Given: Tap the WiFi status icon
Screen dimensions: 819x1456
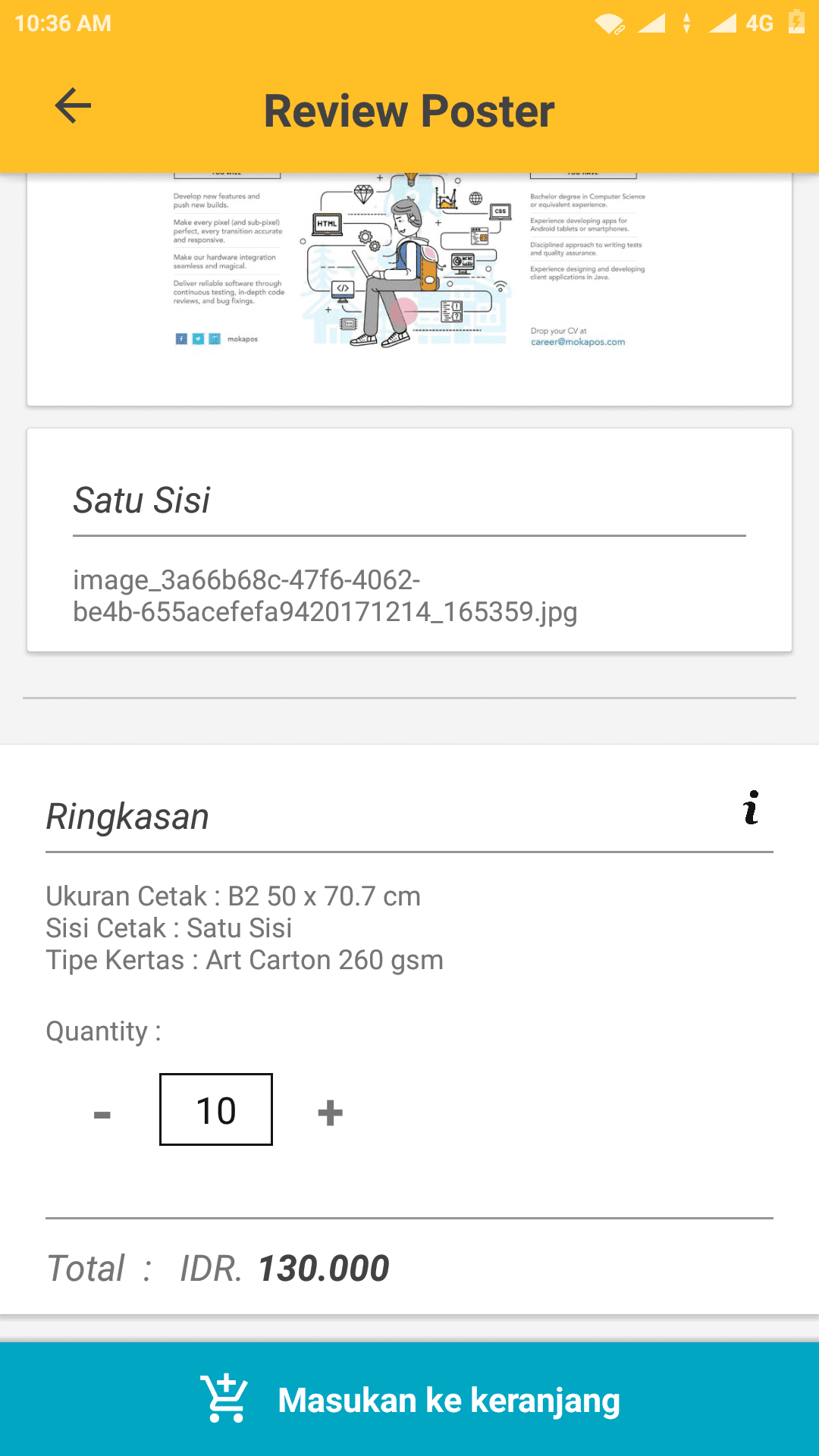Looking at the screenshot, I should tap(610, 24).
